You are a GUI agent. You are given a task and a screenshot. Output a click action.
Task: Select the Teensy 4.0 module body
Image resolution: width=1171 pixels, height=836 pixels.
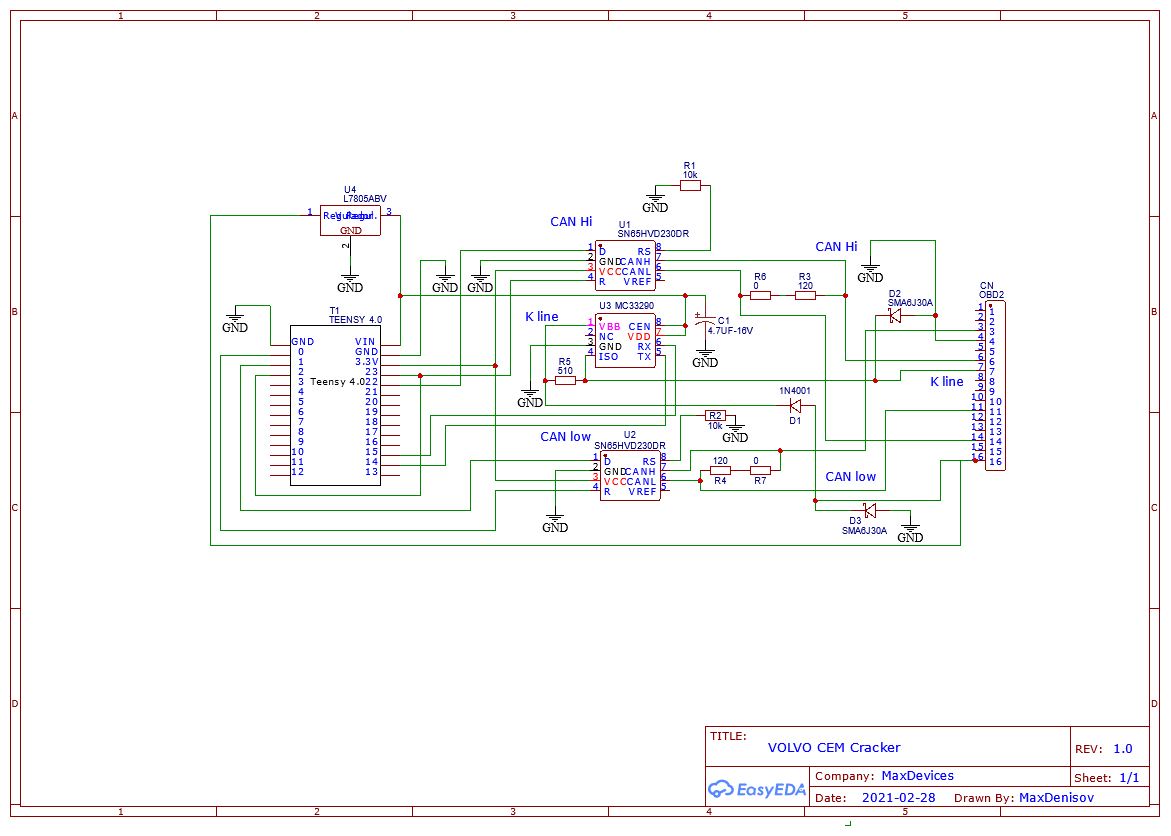[335, 405]
